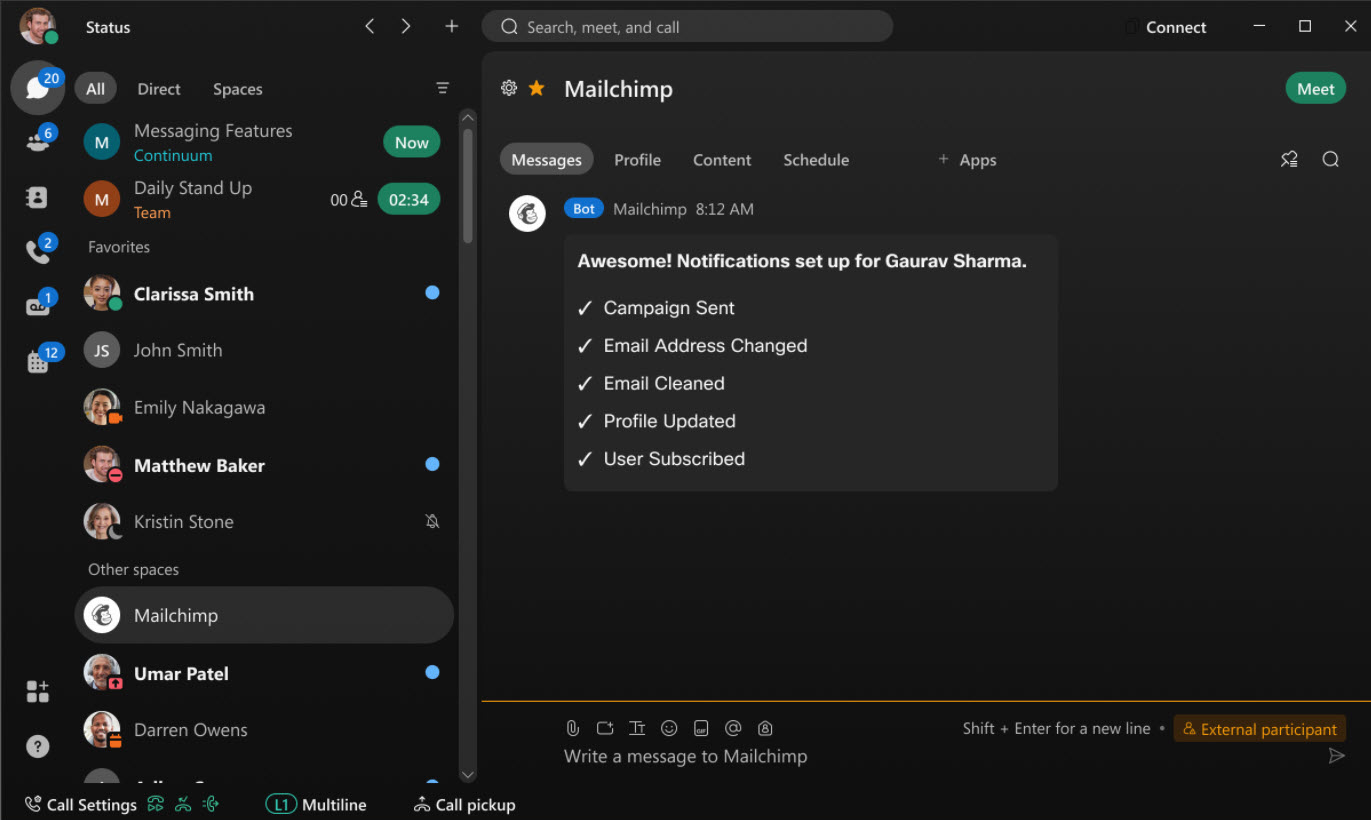Image resolution: width=1371 pixels, height=820 pixels.
Task: Join Messaging Features with Now button
Action: [x=411, y=142]
